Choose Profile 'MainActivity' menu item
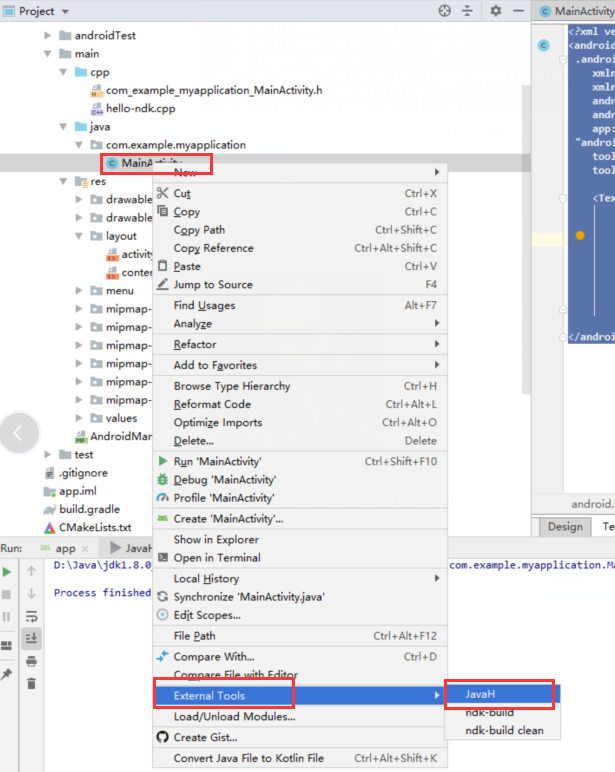Screen dimensions: 615x772 point(300,498)
